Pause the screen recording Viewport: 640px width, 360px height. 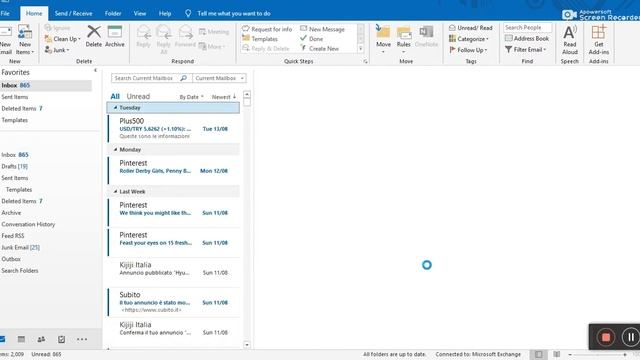pos(631,337)
